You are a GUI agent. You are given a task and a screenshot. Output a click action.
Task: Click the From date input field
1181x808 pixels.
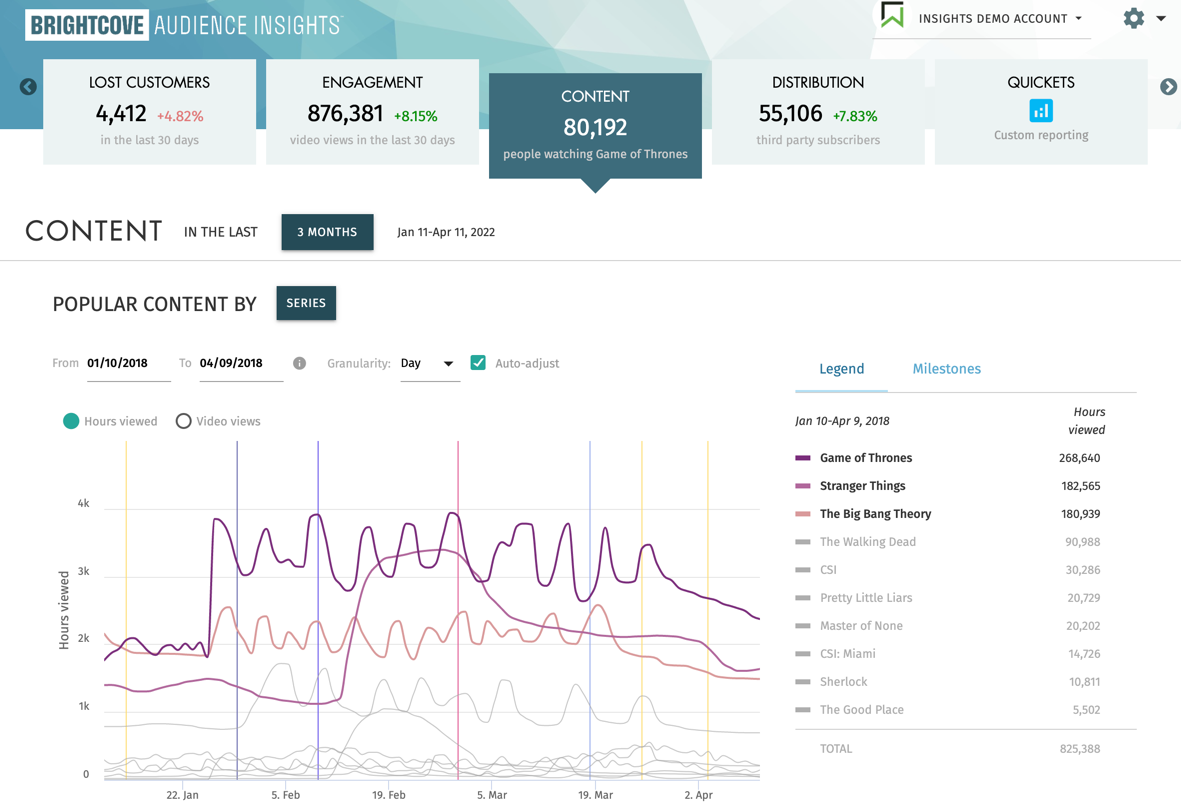[127, 364]
